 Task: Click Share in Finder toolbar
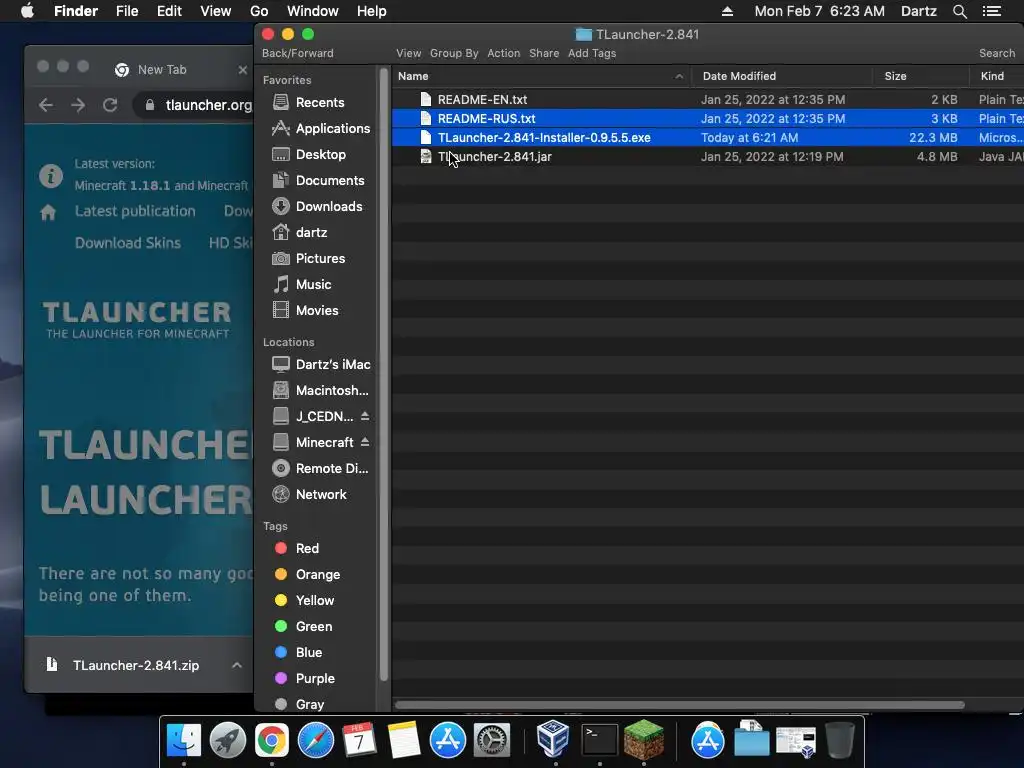(544, 54)
